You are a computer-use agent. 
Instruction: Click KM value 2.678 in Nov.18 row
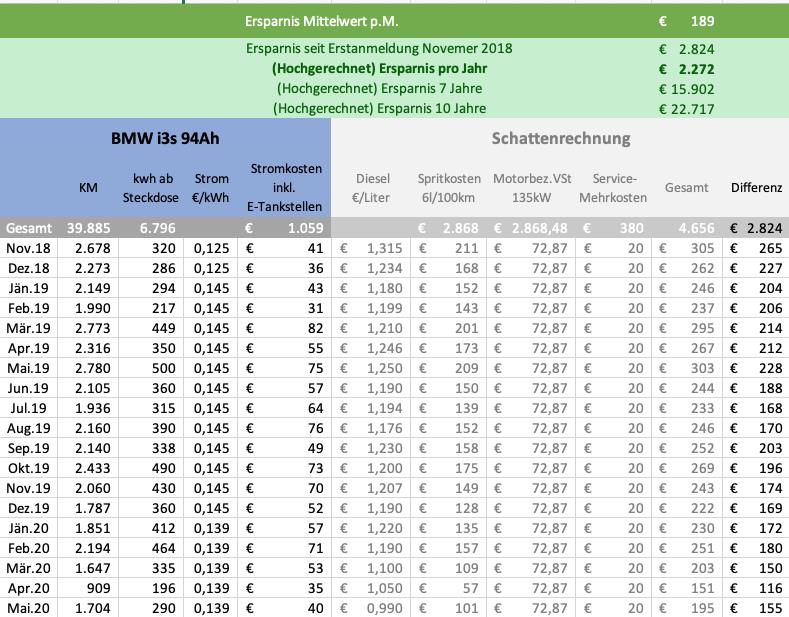(x=93, y=248)
